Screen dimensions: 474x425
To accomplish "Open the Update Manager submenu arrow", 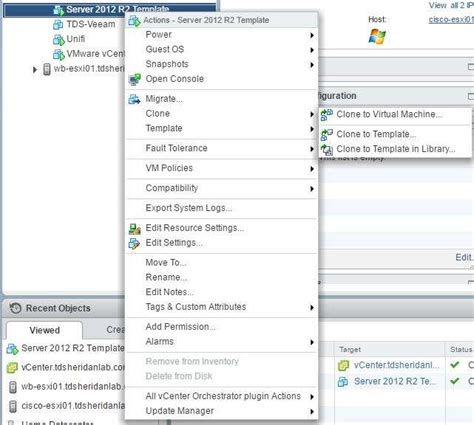I will (312, 412).
